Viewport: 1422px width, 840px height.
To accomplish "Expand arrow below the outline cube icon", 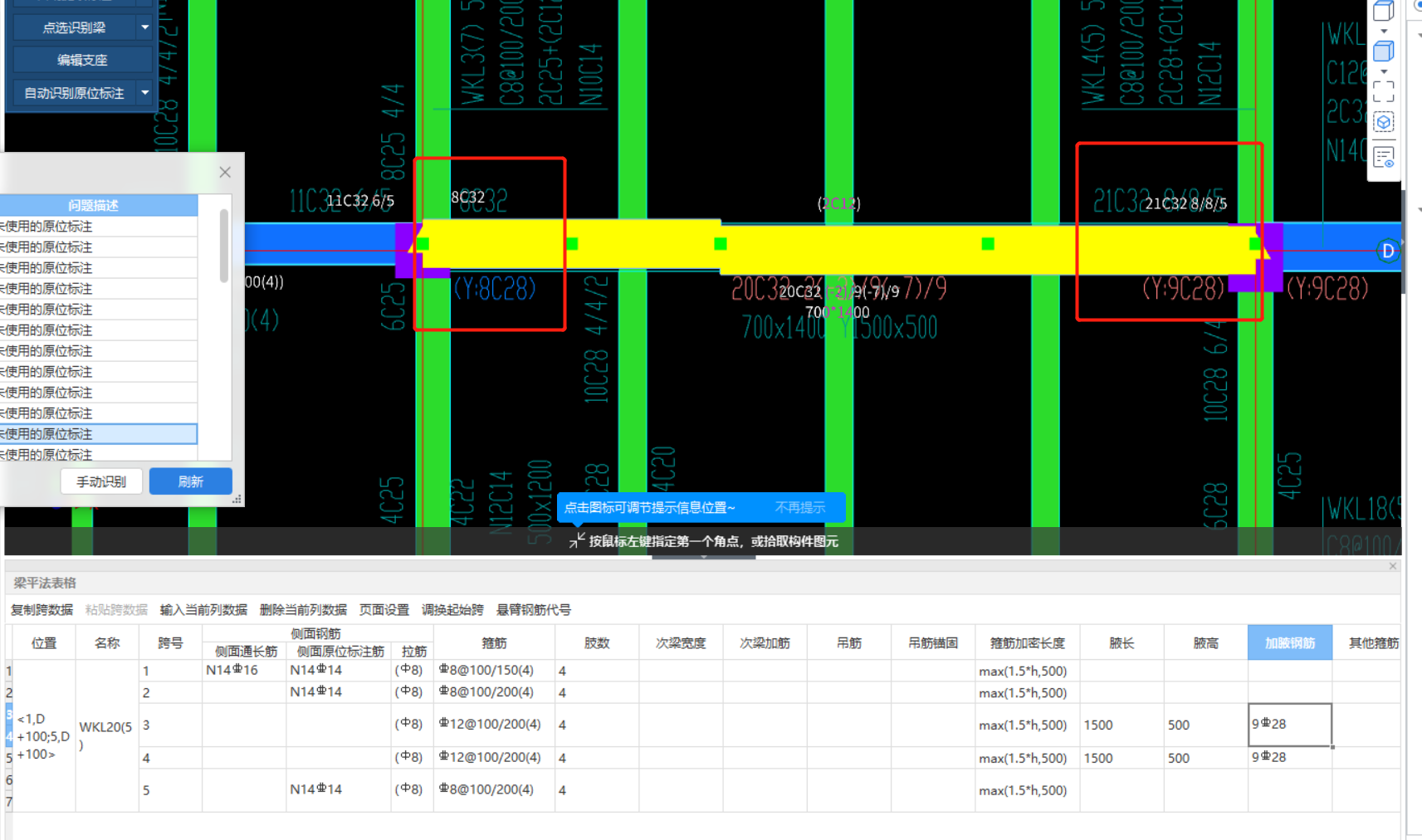I will pyautogui.click(x=1383, y=32).
